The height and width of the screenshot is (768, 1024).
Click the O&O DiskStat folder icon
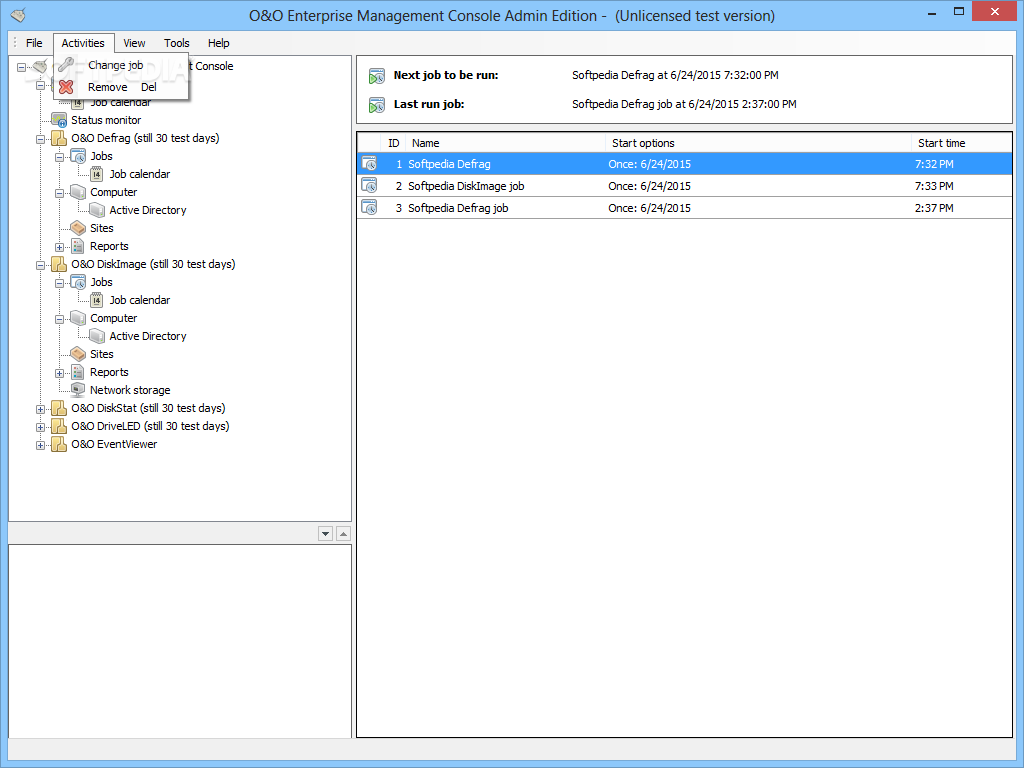[59, 408]
